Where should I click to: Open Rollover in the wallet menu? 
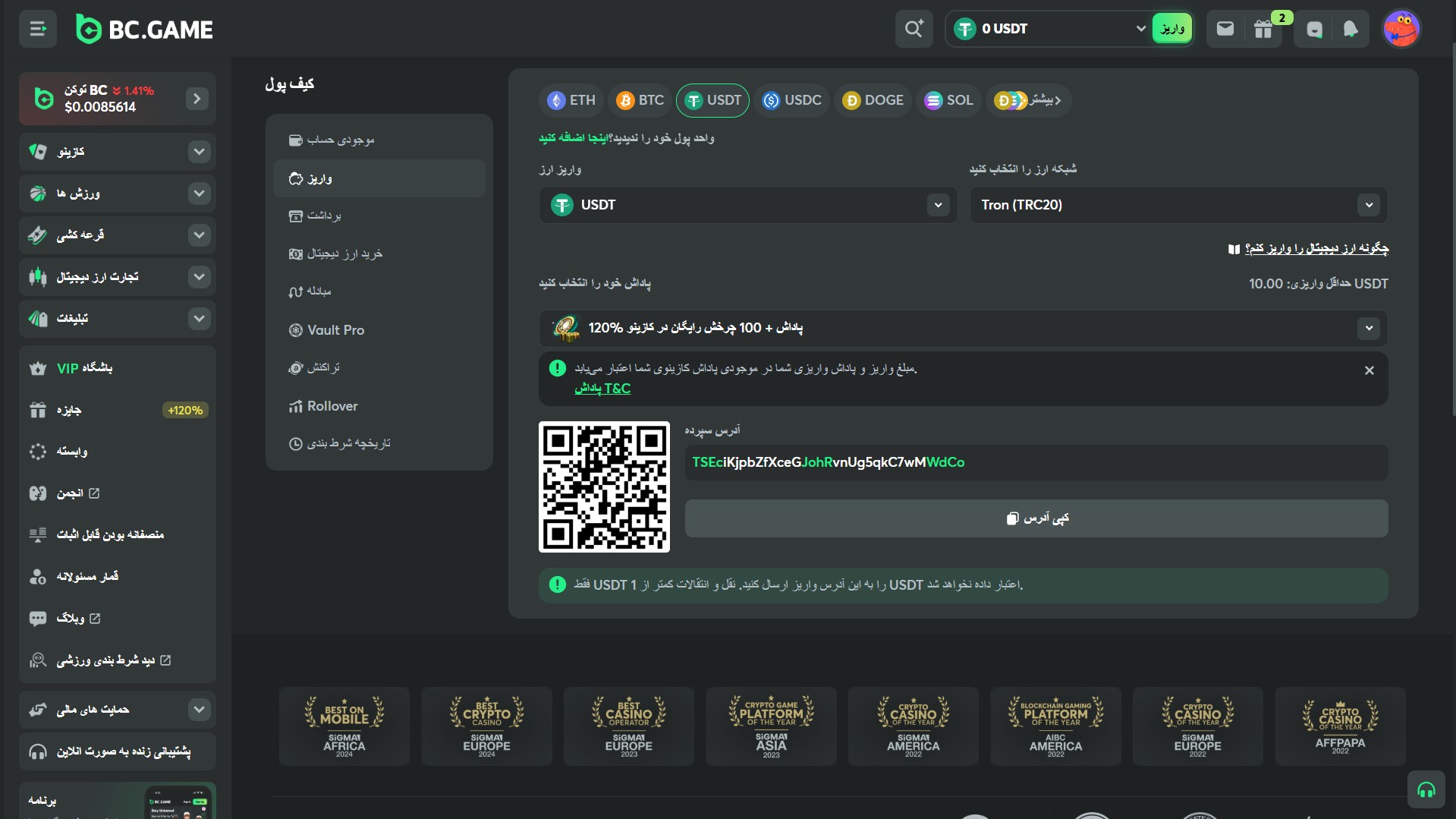[x=379, y=406]
